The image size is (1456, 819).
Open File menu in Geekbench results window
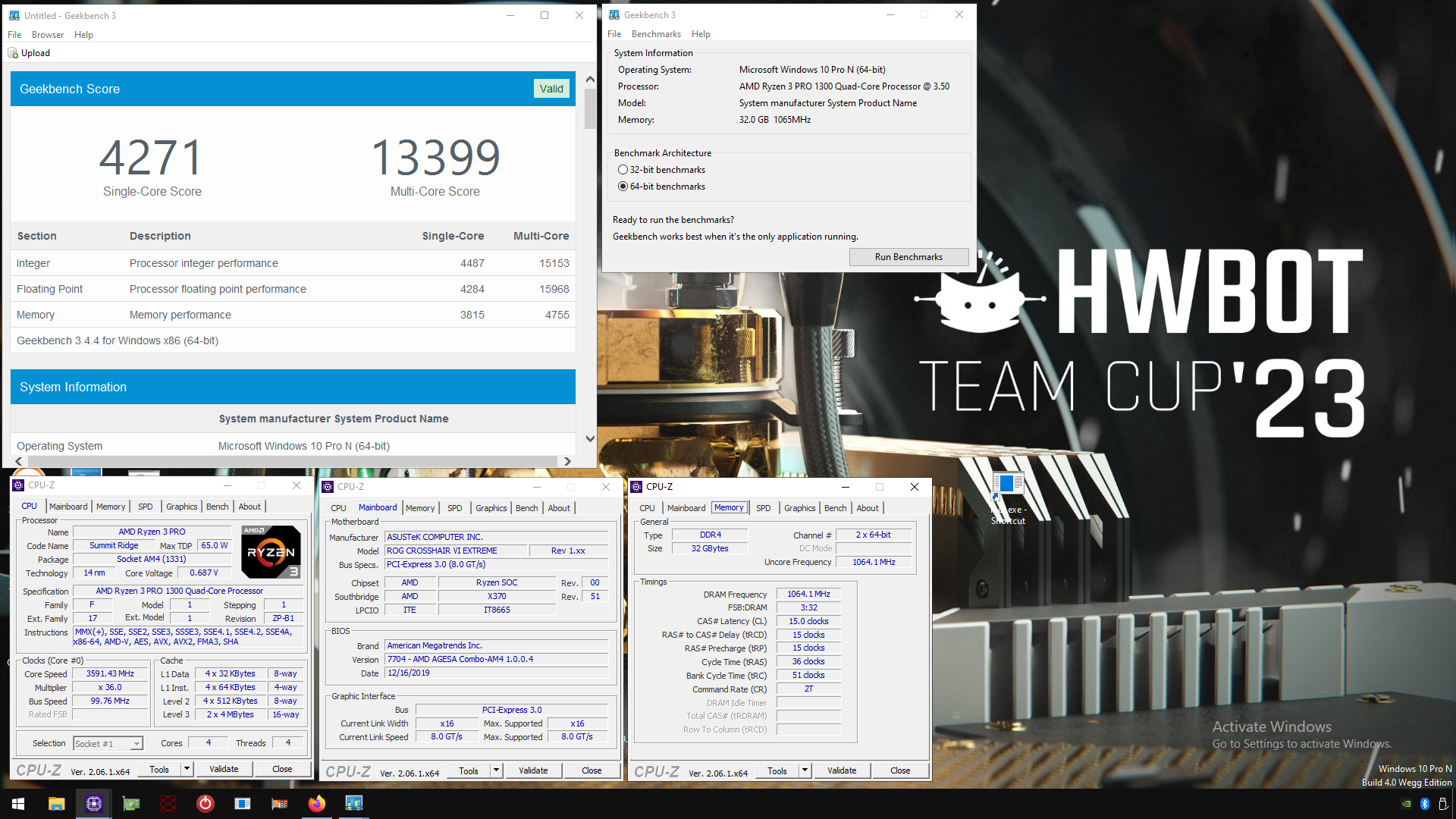click(14, 35)
